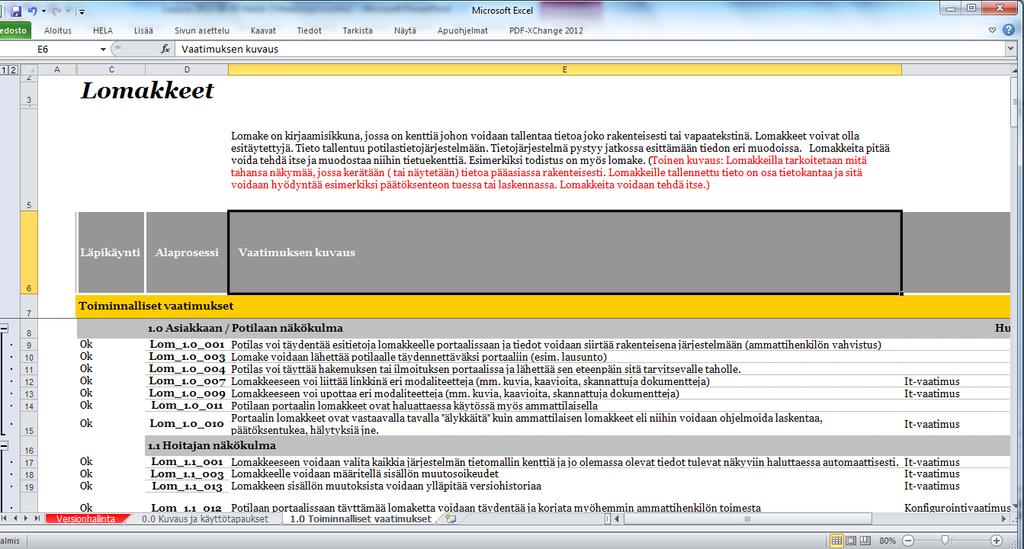1024x549 pixels.
Task: Click the Save icon in the quick access toolbar
Action: click(16, 11)
